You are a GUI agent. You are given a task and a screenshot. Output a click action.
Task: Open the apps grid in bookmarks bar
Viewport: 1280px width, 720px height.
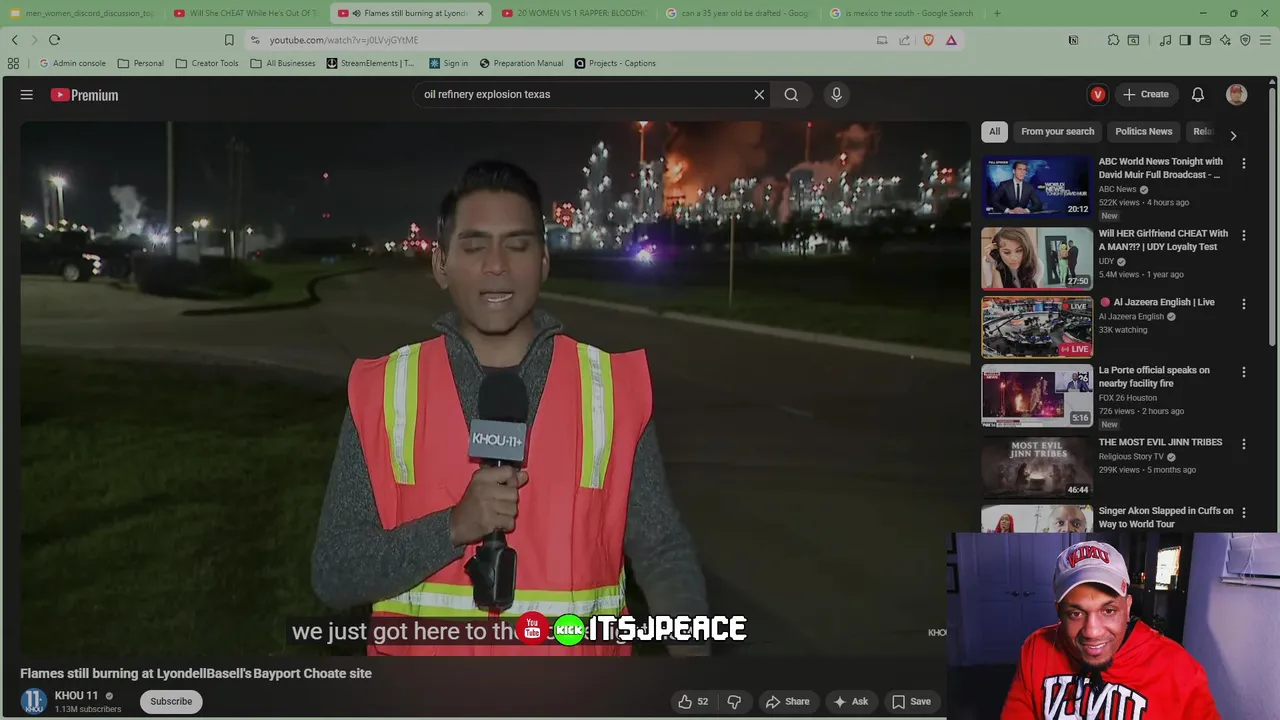coord(13,63)
